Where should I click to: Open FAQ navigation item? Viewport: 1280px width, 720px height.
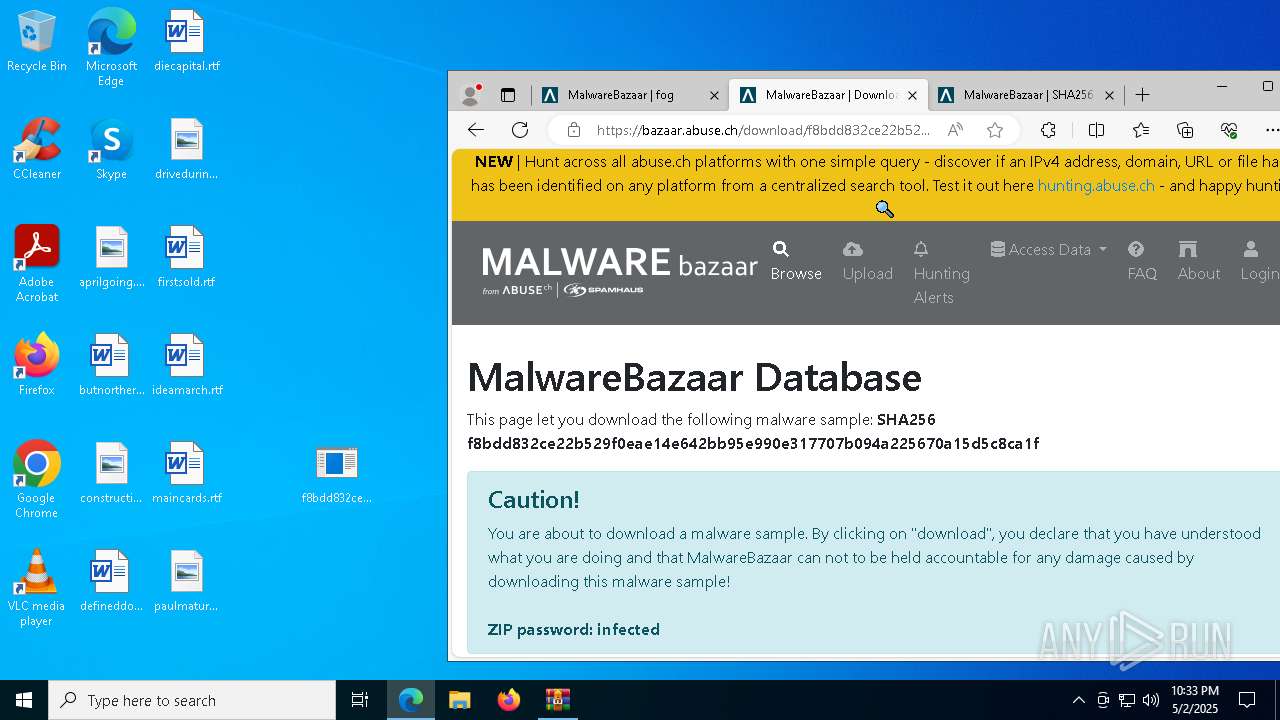click(x=1142, y=261)
